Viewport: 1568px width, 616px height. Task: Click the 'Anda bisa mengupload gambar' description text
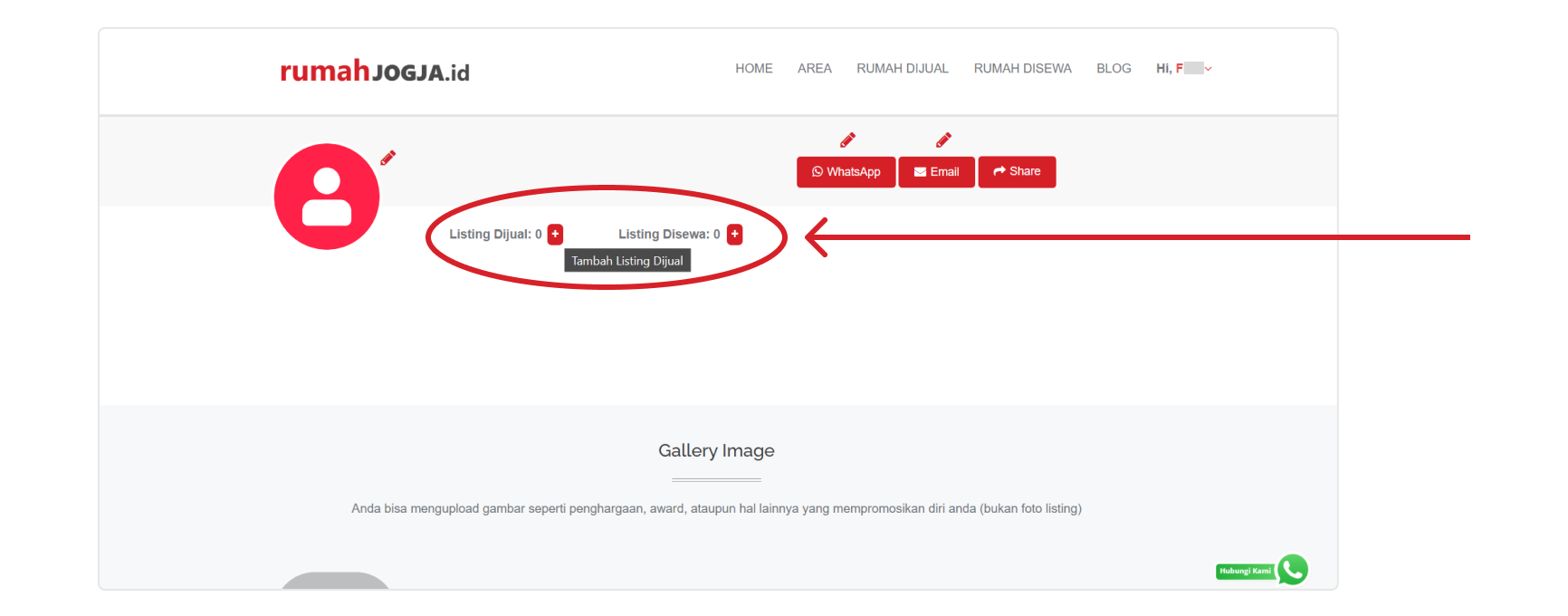coord(716,509)
